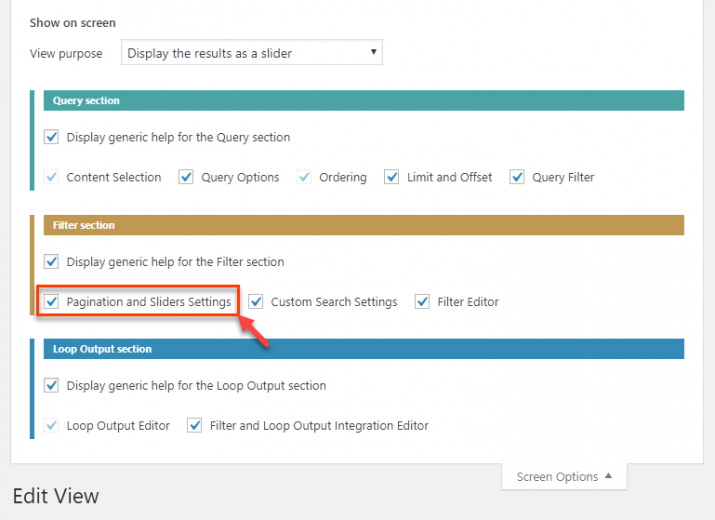
Task: Uncheck the Custom Search Settings checkbox
Action: coord(256,302)
